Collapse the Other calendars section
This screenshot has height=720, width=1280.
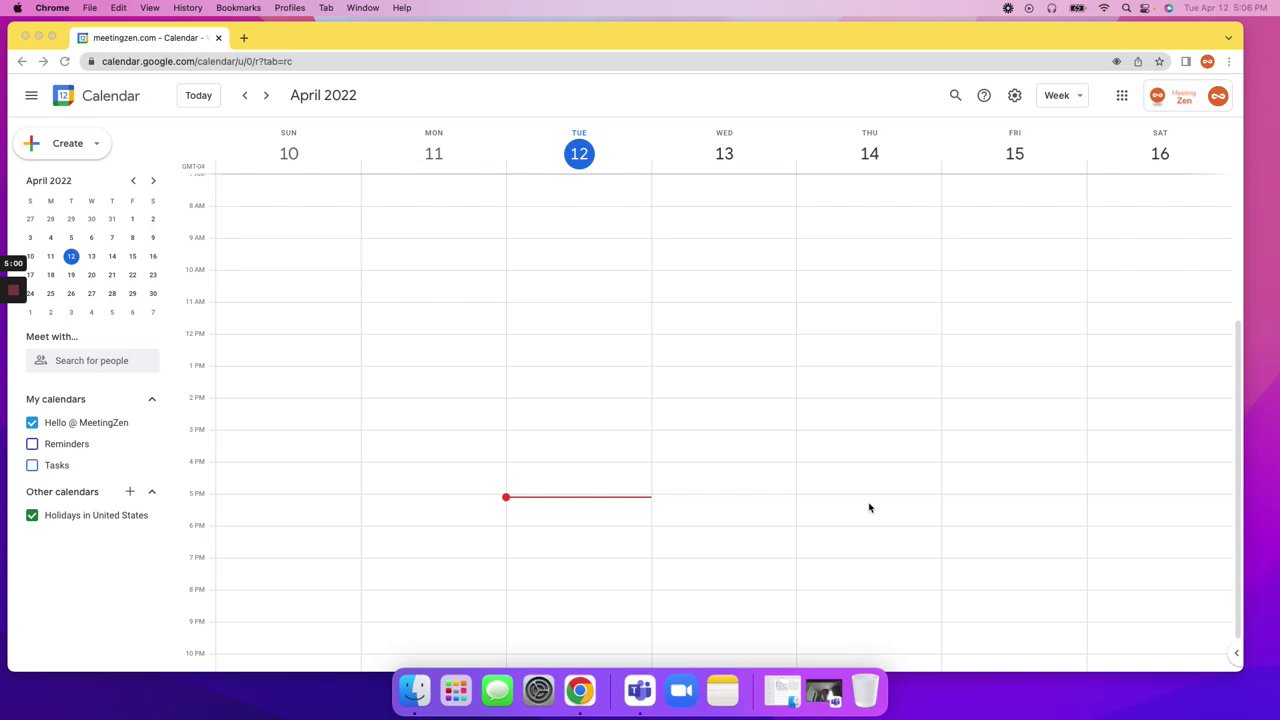click(x=152, y=492)
